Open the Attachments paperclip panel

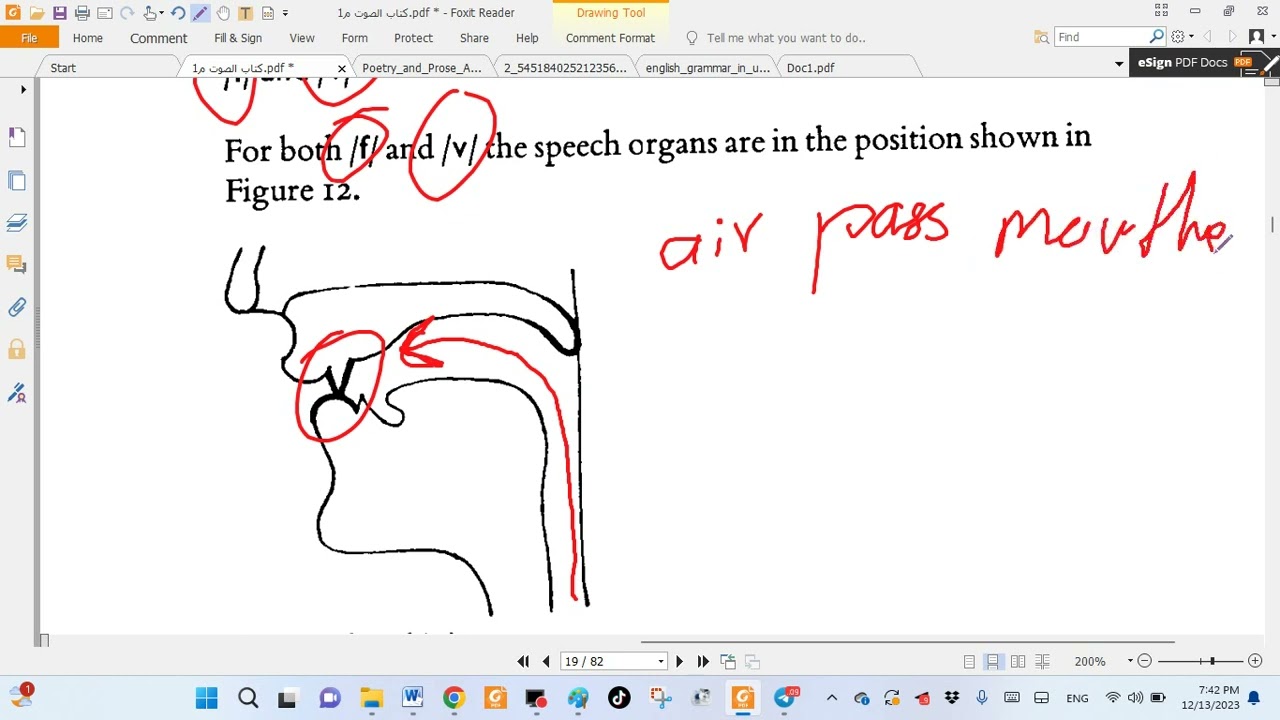[x=17, y=308]
